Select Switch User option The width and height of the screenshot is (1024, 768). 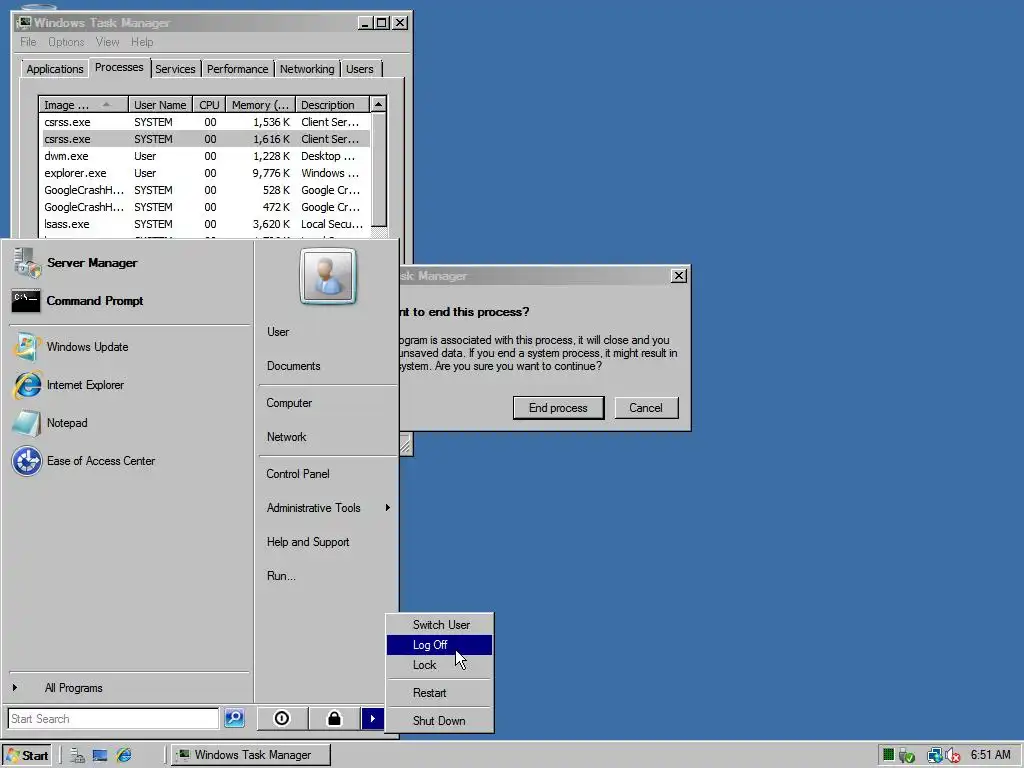point(441,625)
